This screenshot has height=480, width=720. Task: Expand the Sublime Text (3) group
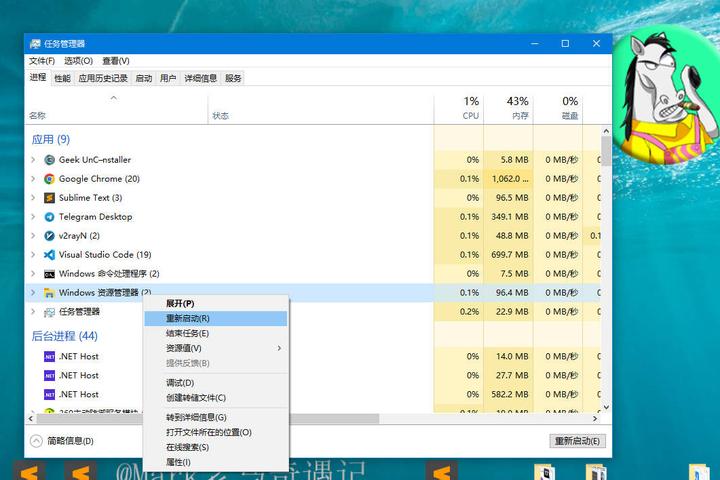point(33,198)
